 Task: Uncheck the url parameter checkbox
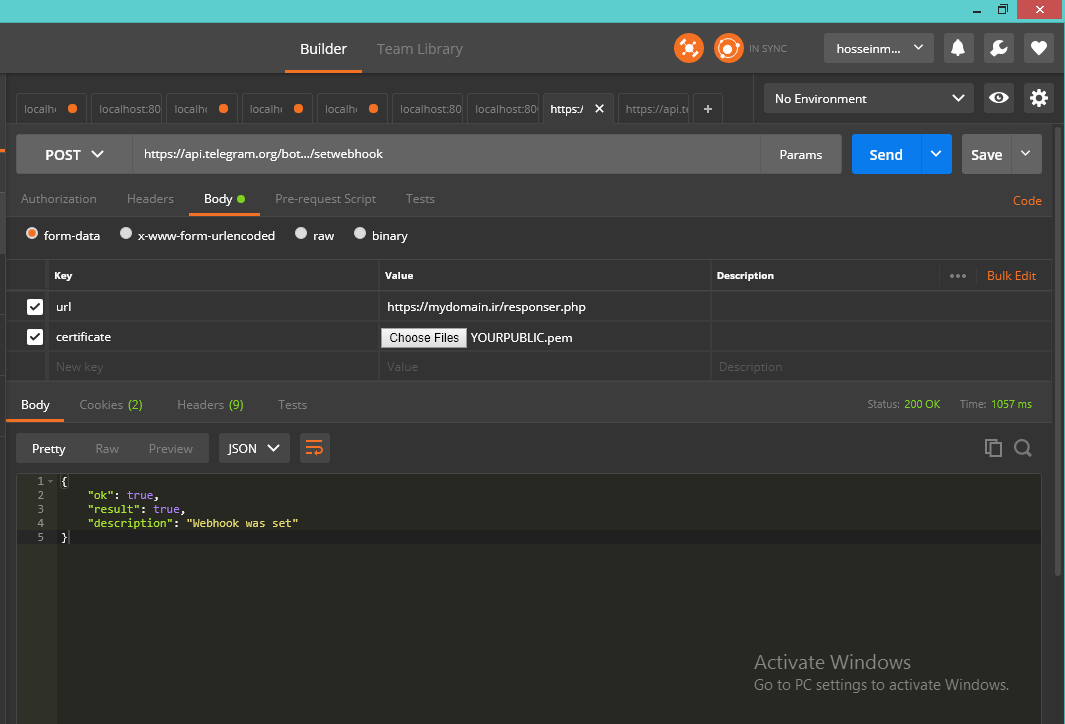pyautogui.click(x=35, y=307)
